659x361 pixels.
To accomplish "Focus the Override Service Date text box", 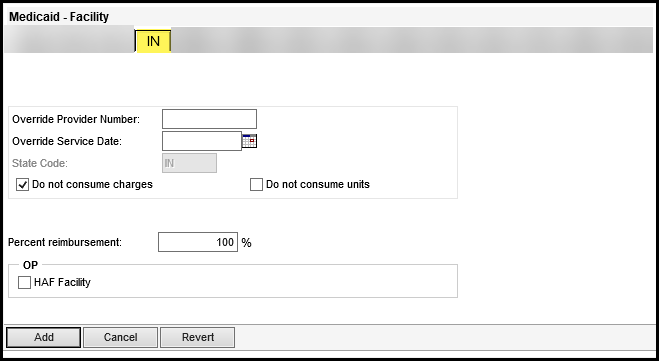I will 202,141.
